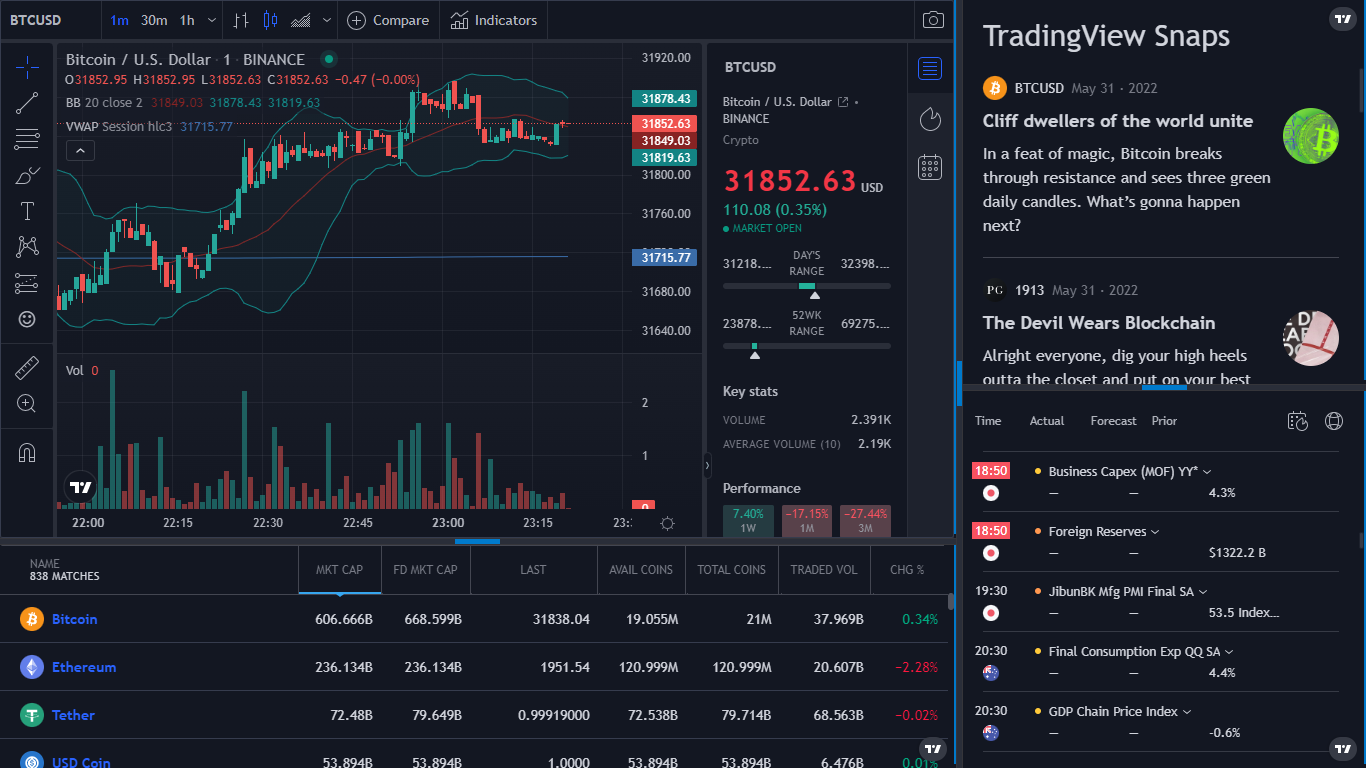The width and height of the screenshot is (1366, 768).
Task: Click the Tether coin logo in the table
Action: click(32, 715)
